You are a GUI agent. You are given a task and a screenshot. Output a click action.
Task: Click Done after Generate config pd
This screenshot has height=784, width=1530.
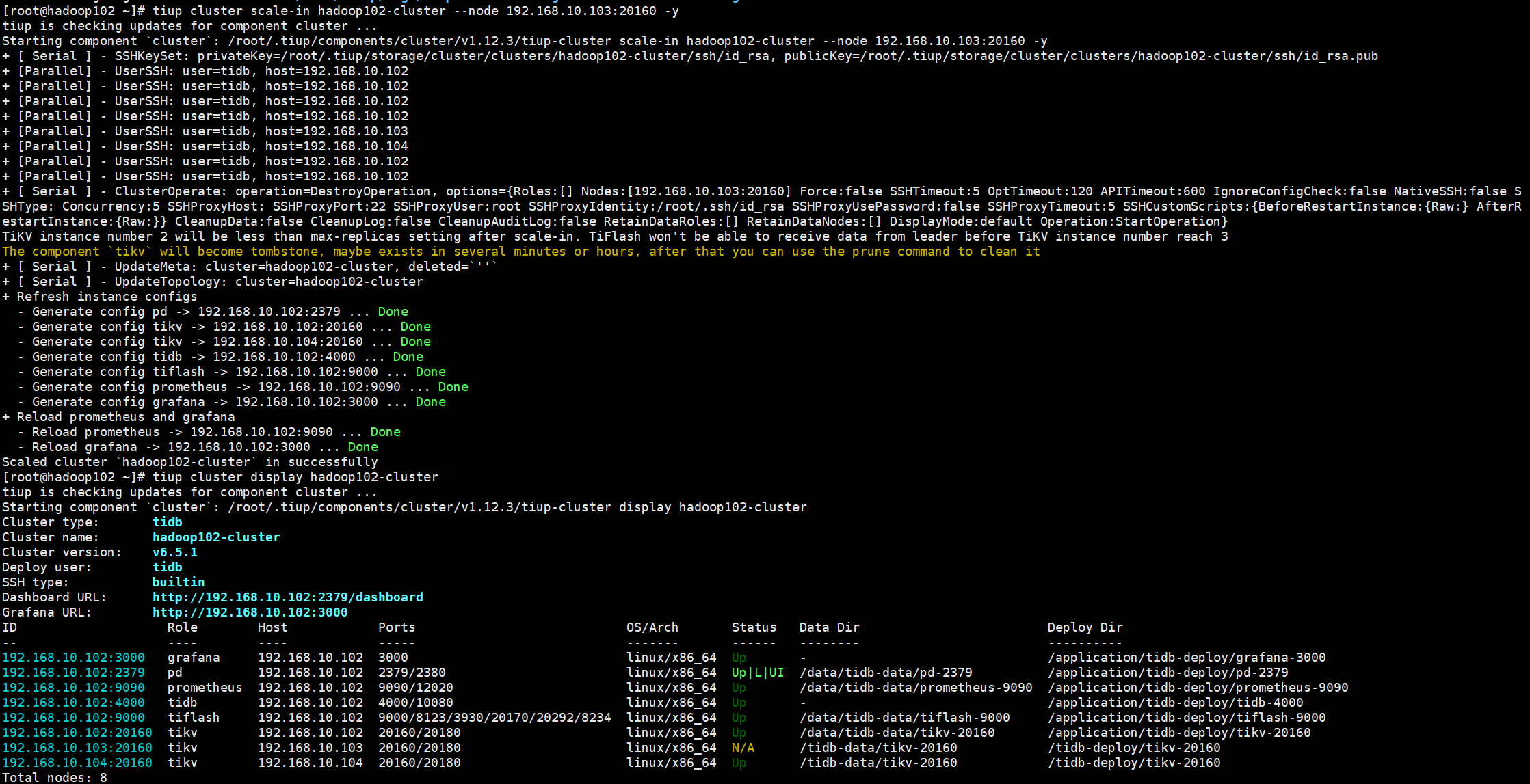click(393, 312)
